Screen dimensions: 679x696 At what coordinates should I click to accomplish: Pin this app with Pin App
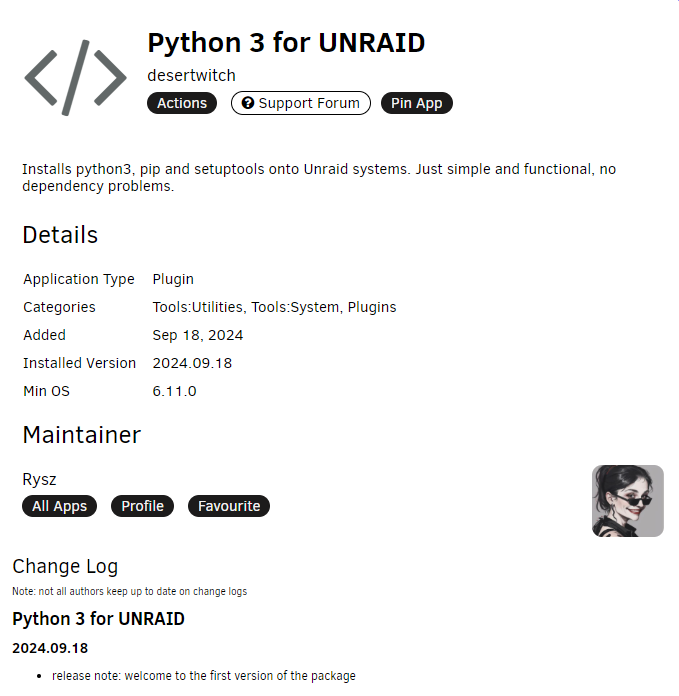click(x=417, y=103)
